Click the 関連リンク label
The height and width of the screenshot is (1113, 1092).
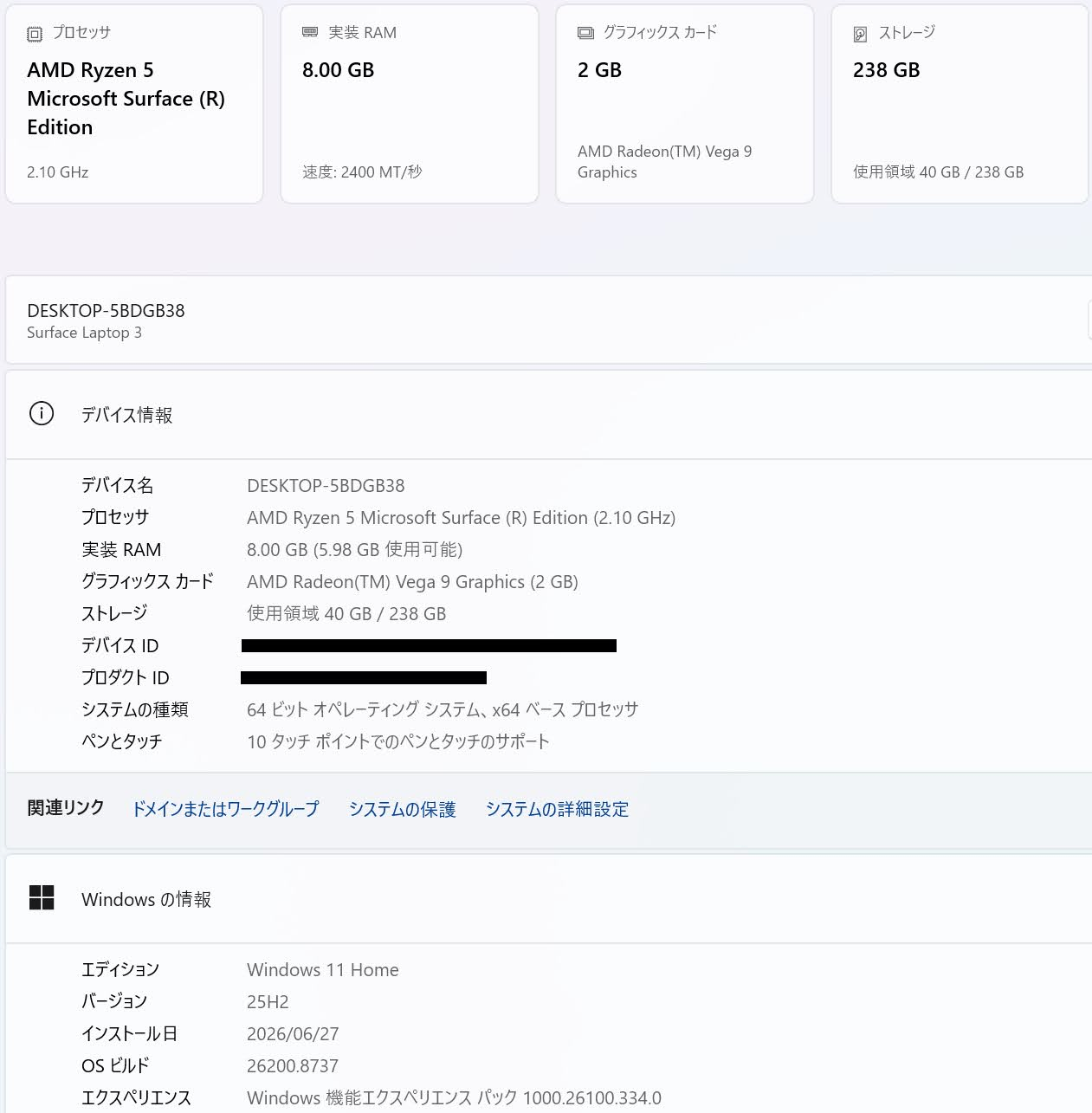tap(66, 808)
